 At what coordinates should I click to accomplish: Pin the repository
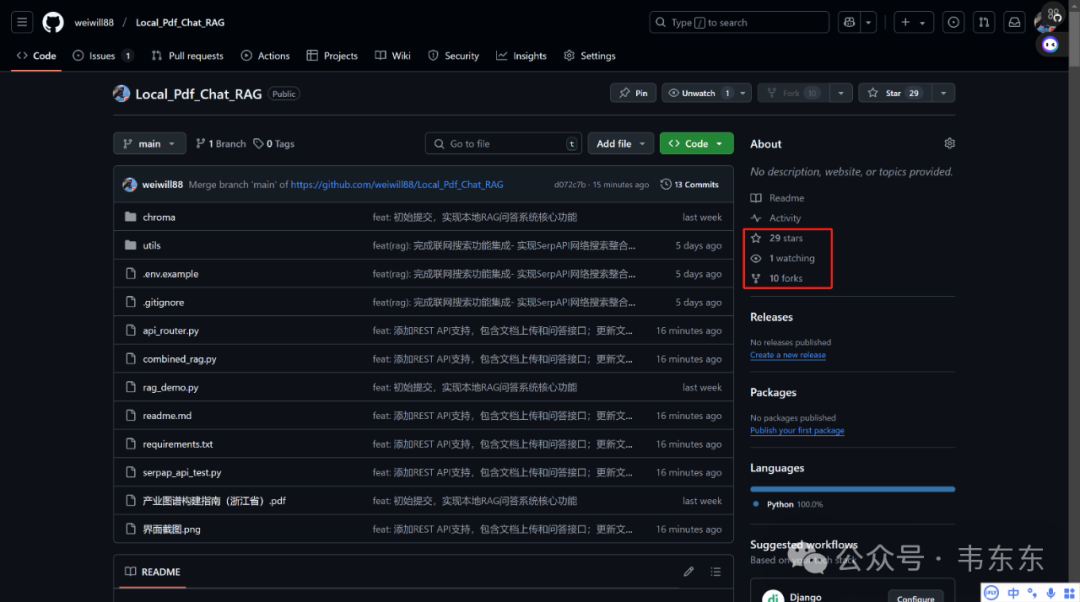[x=633, y=93]
